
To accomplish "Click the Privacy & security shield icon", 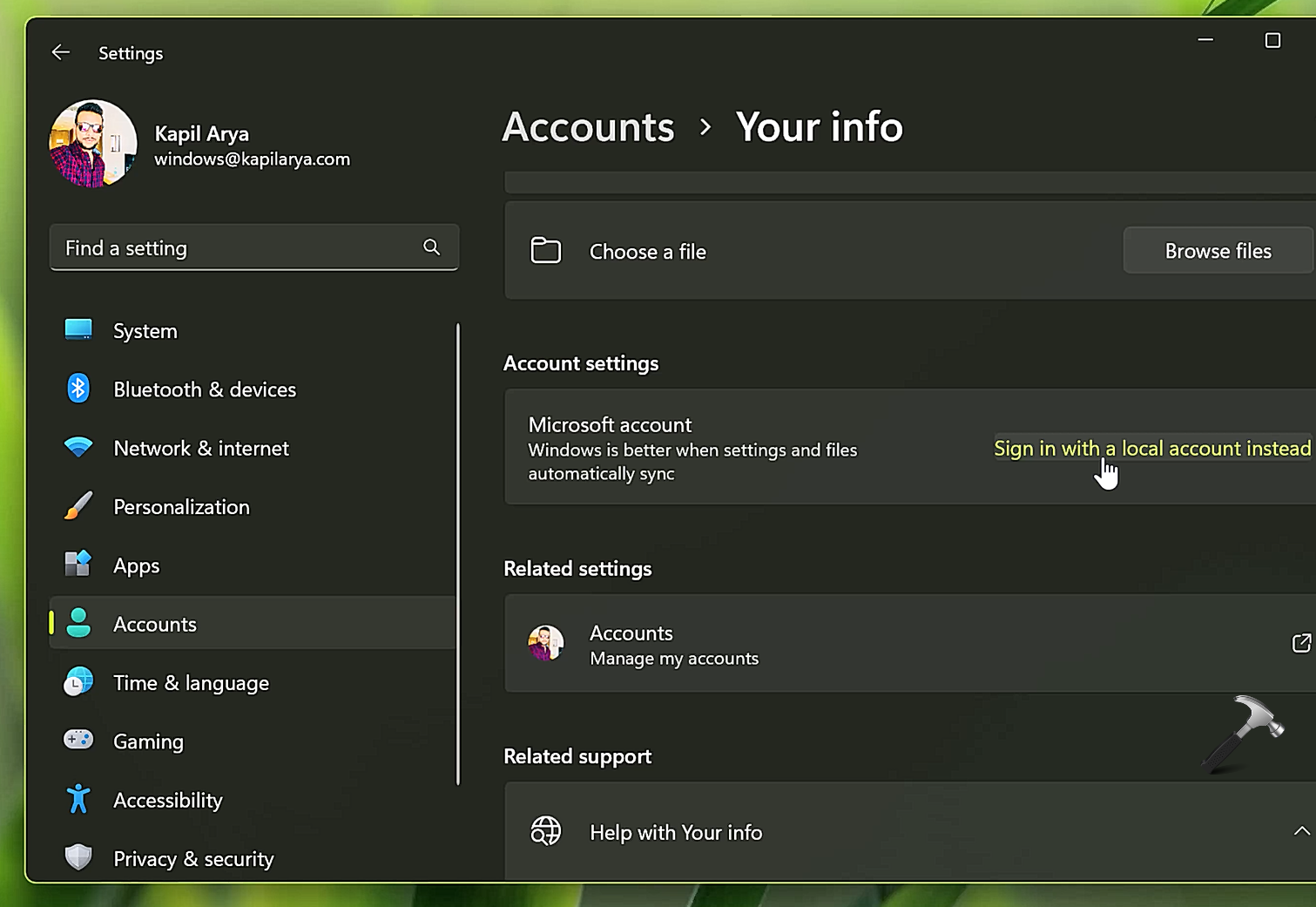I will pos(78,857).
